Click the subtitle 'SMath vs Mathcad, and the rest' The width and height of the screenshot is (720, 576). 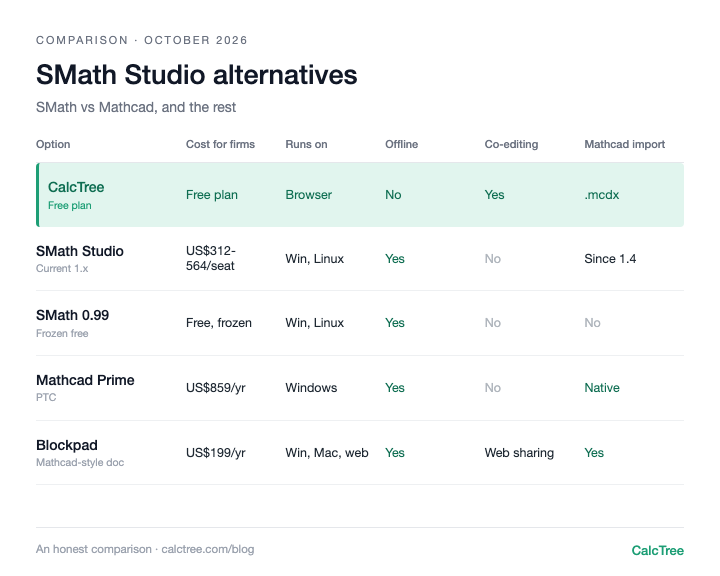pos(136,107)
